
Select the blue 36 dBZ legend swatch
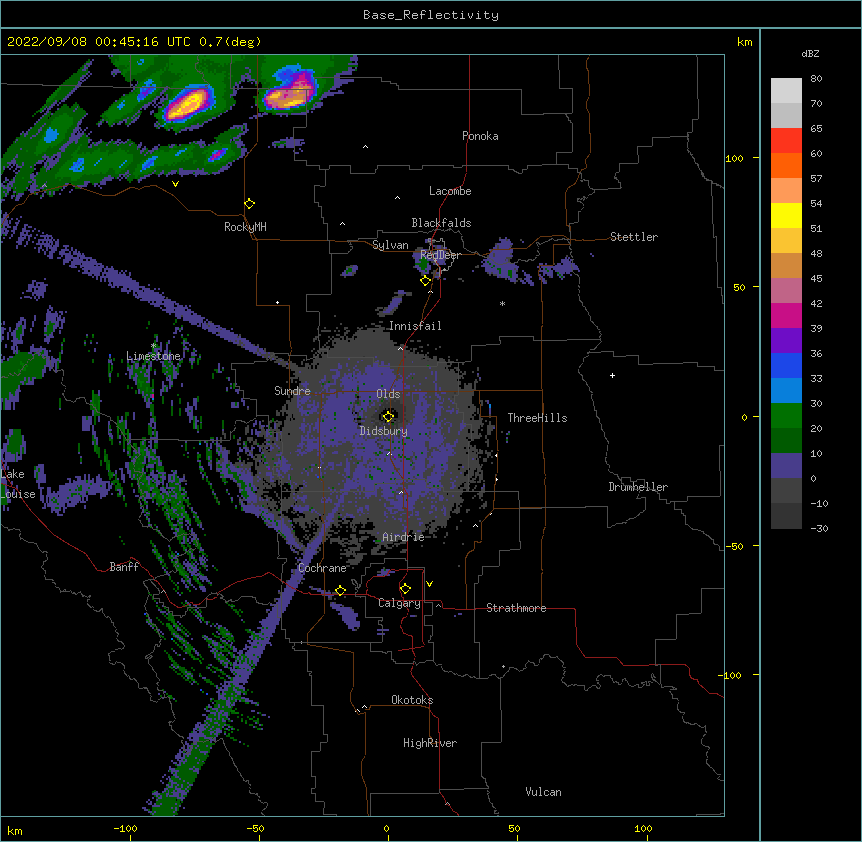786,365
